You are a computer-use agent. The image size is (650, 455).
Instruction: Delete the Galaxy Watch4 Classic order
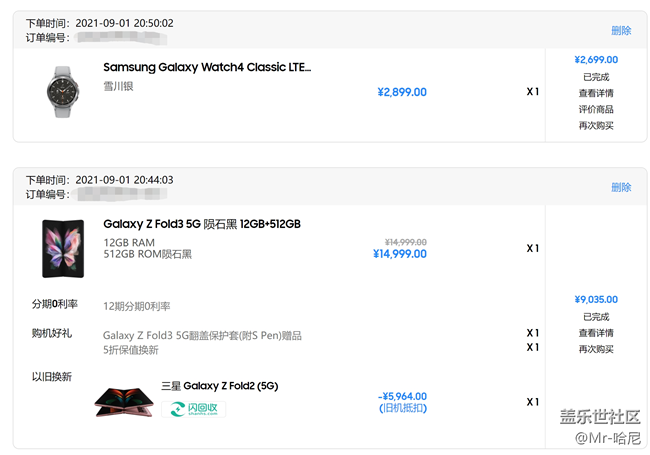621,31
